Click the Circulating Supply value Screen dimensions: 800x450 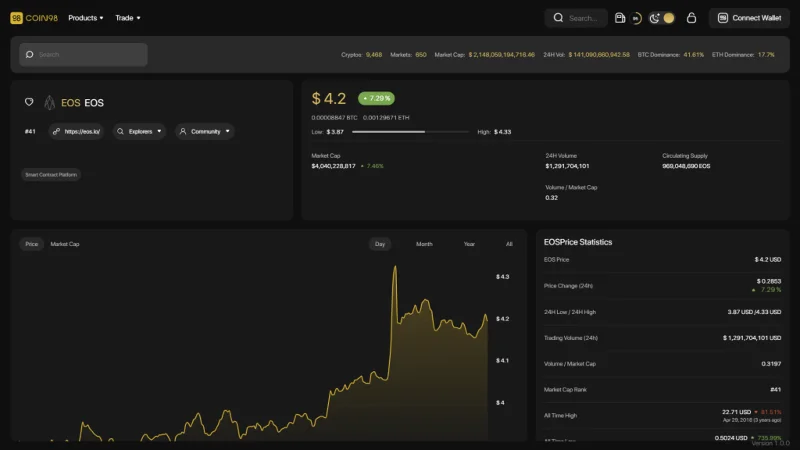point(686,166)
